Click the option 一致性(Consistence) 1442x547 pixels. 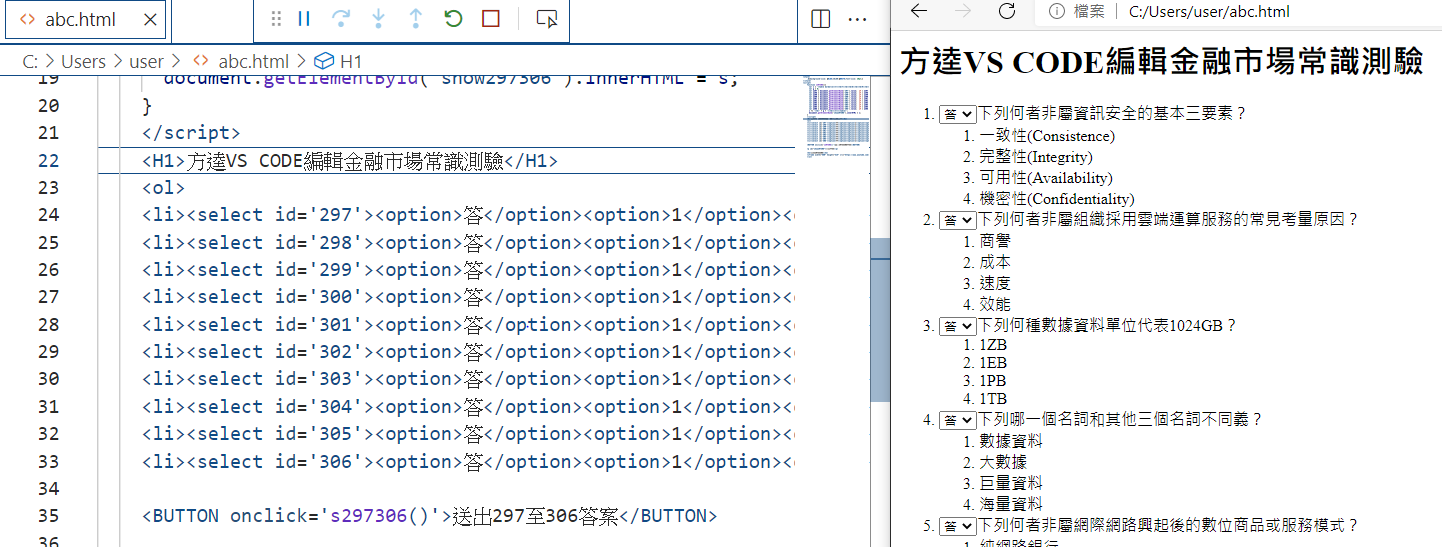[1047, 136]
